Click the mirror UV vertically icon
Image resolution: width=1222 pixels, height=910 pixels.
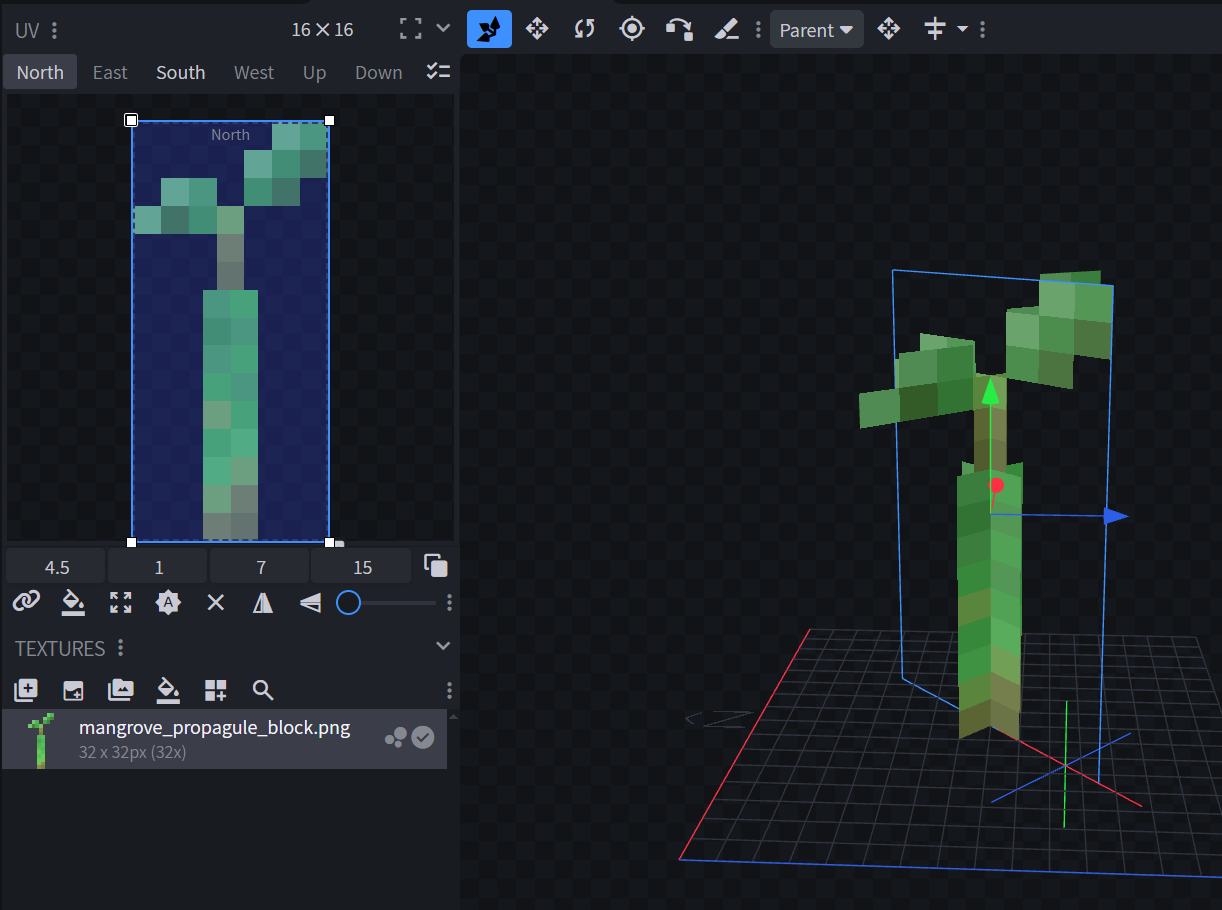(310, 602)
